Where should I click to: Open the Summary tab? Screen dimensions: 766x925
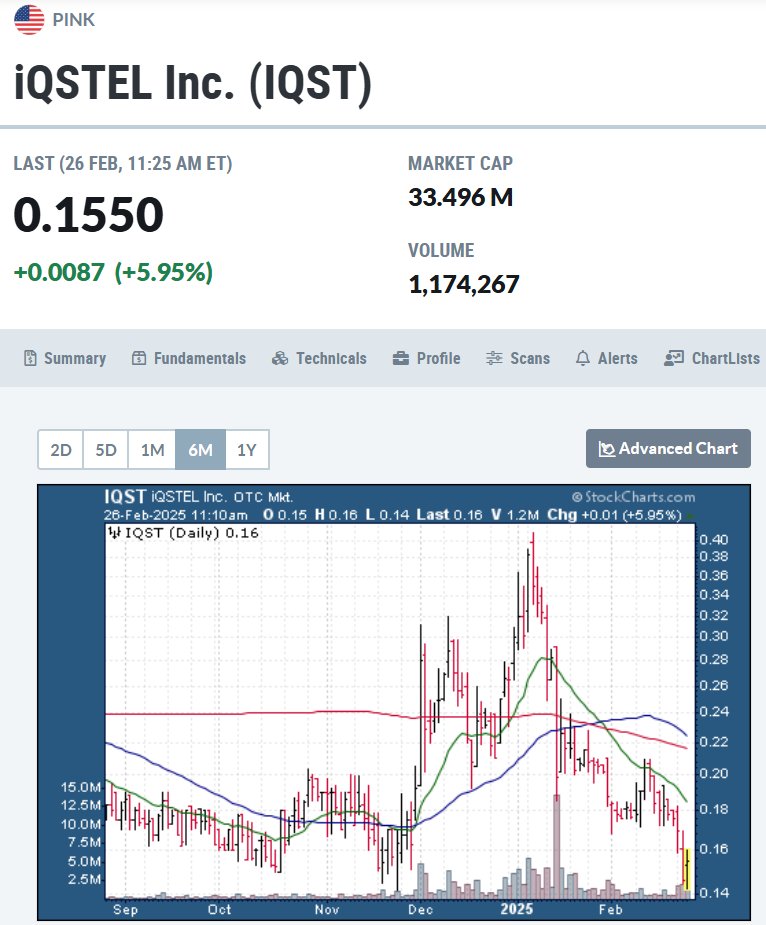click(64, 358)
